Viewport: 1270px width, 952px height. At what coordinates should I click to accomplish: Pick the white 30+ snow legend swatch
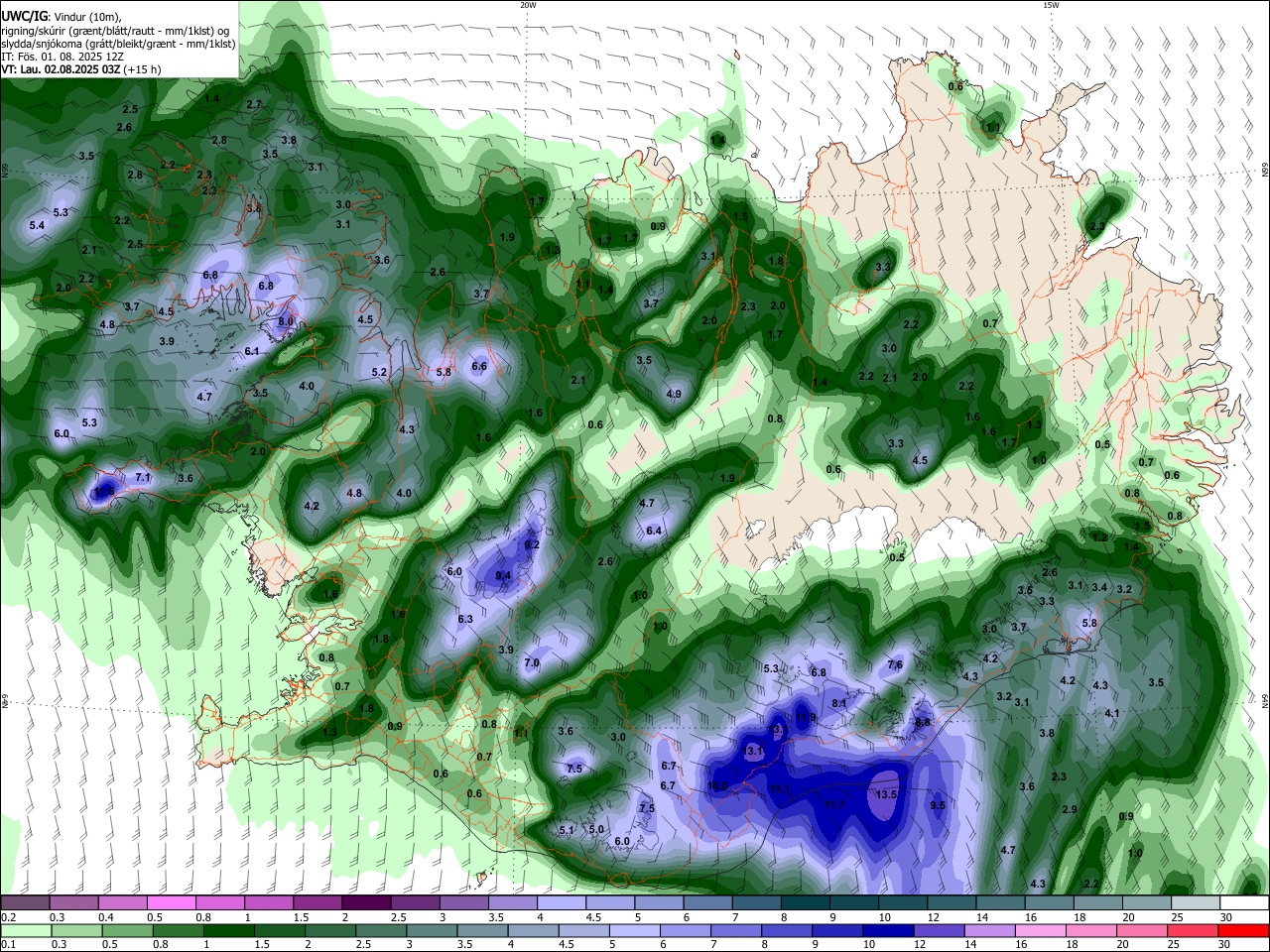(1244, 902)
